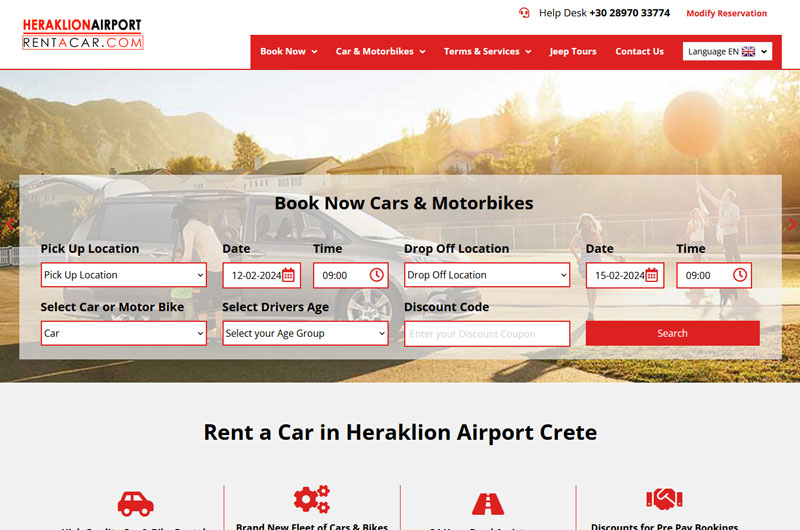
Task: Open the Select your Age Group dropdown
Action: (305, 333)
